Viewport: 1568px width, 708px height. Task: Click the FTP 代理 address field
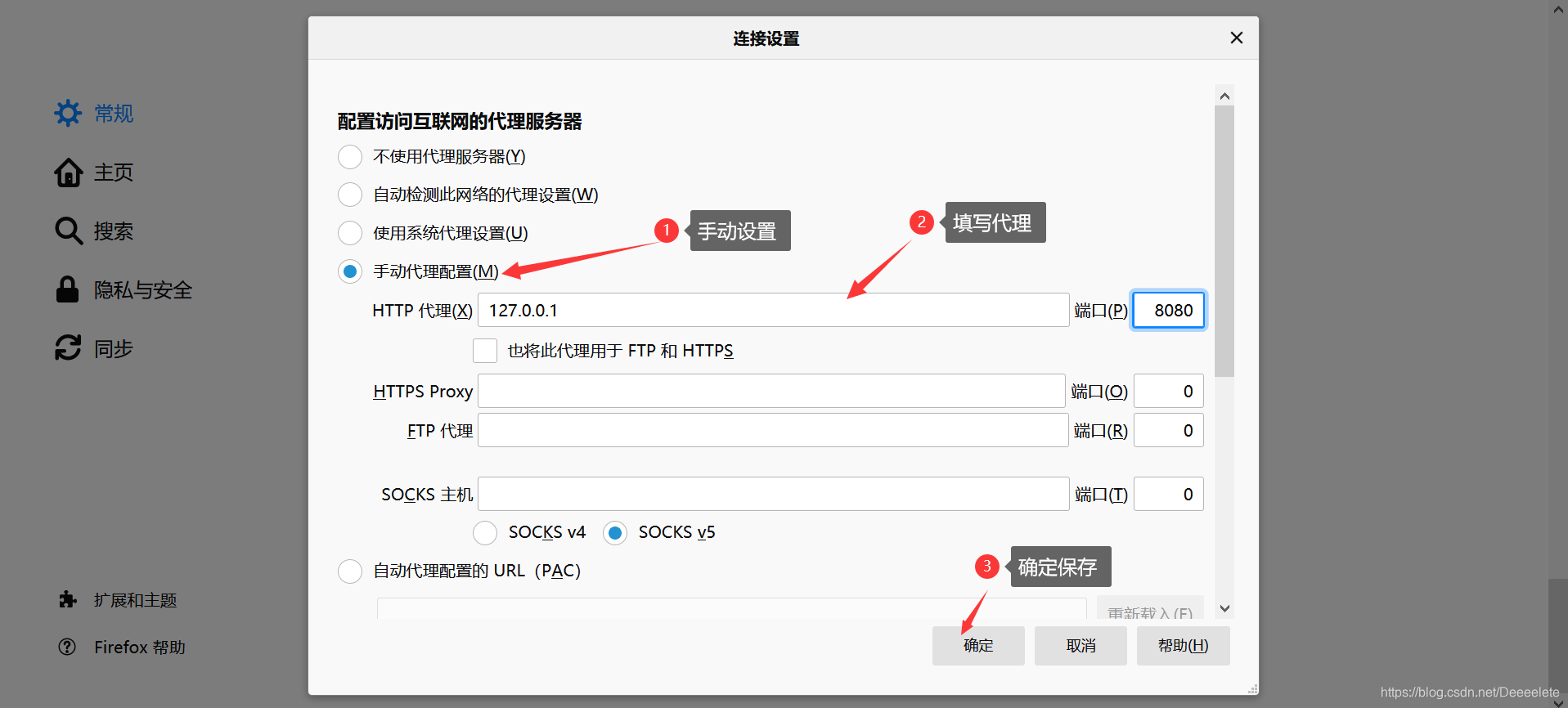(x=773, y=430)
